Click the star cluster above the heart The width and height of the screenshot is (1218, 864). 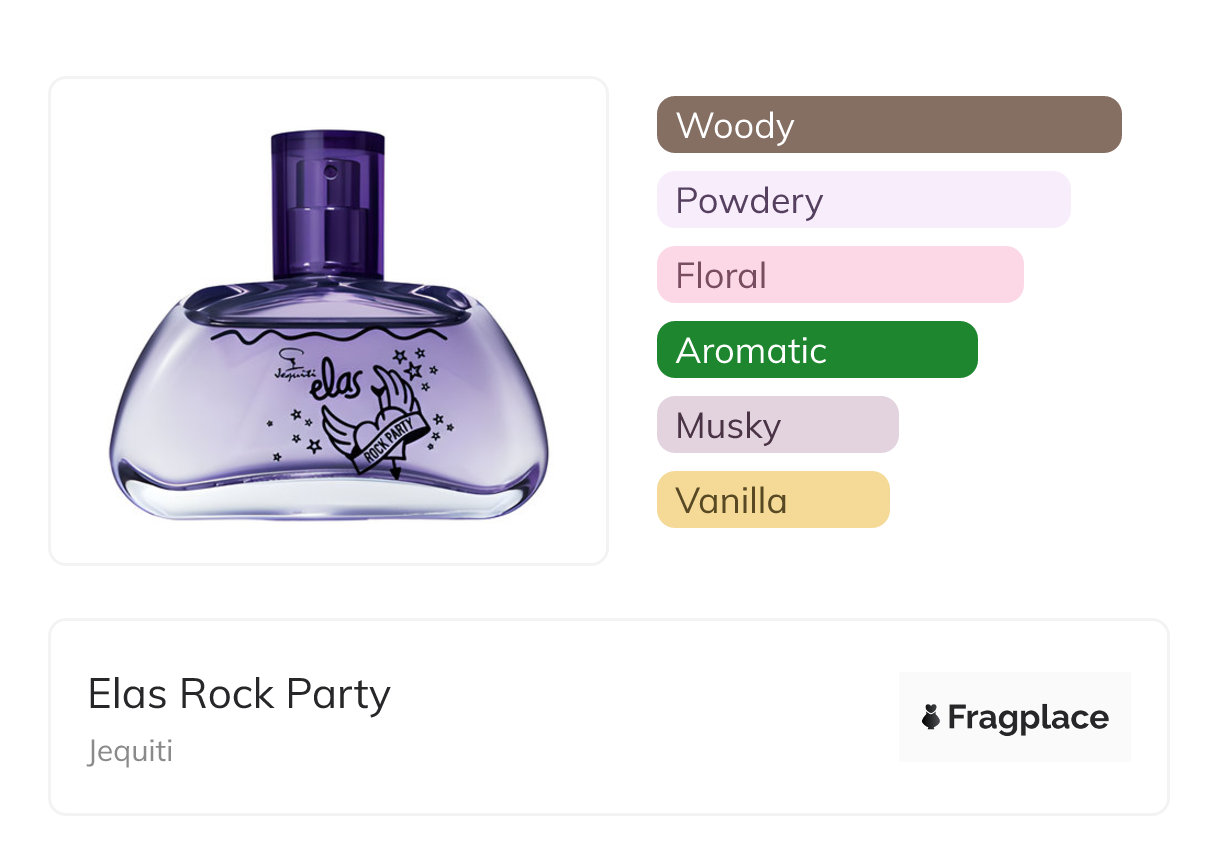[415, 362]
